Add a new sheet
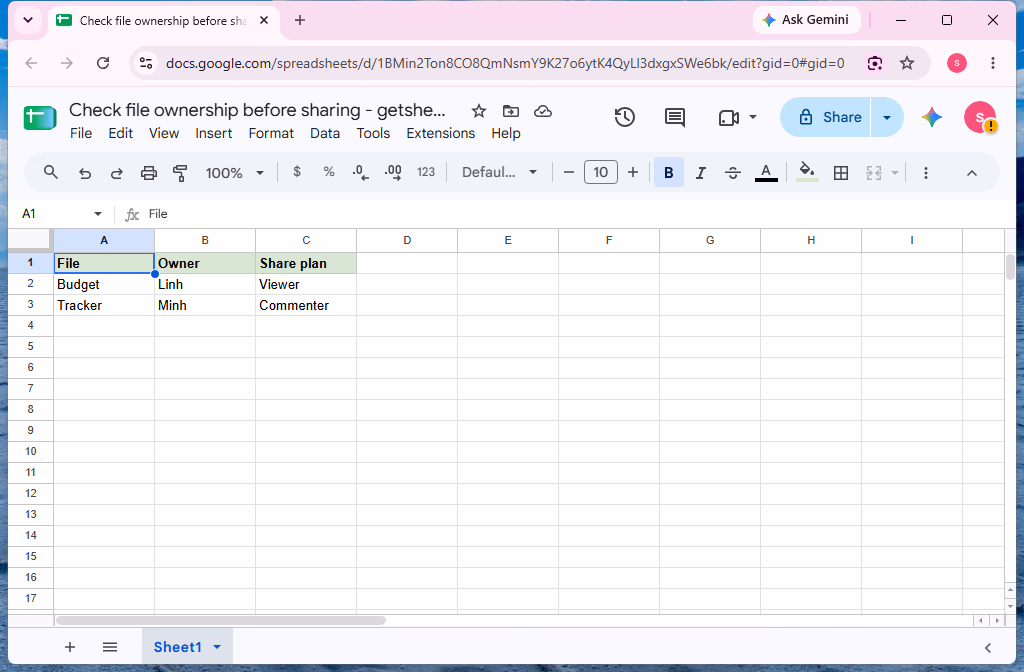The height and width of the screenshot is (672, 1024). coord(70,647)
